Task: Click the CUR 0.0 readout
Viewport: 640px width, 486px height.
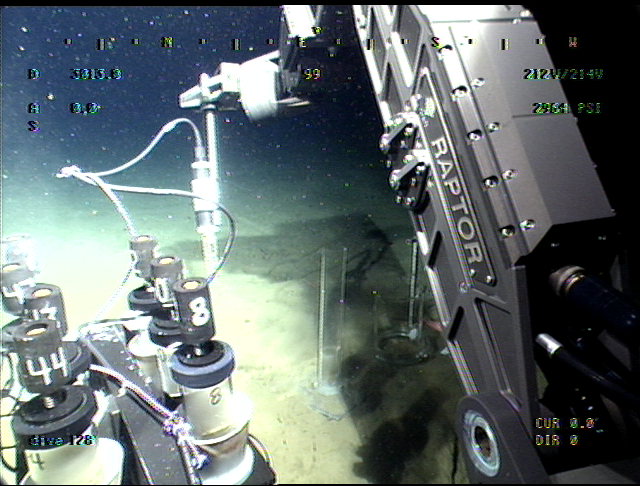Action: [564, 423]
